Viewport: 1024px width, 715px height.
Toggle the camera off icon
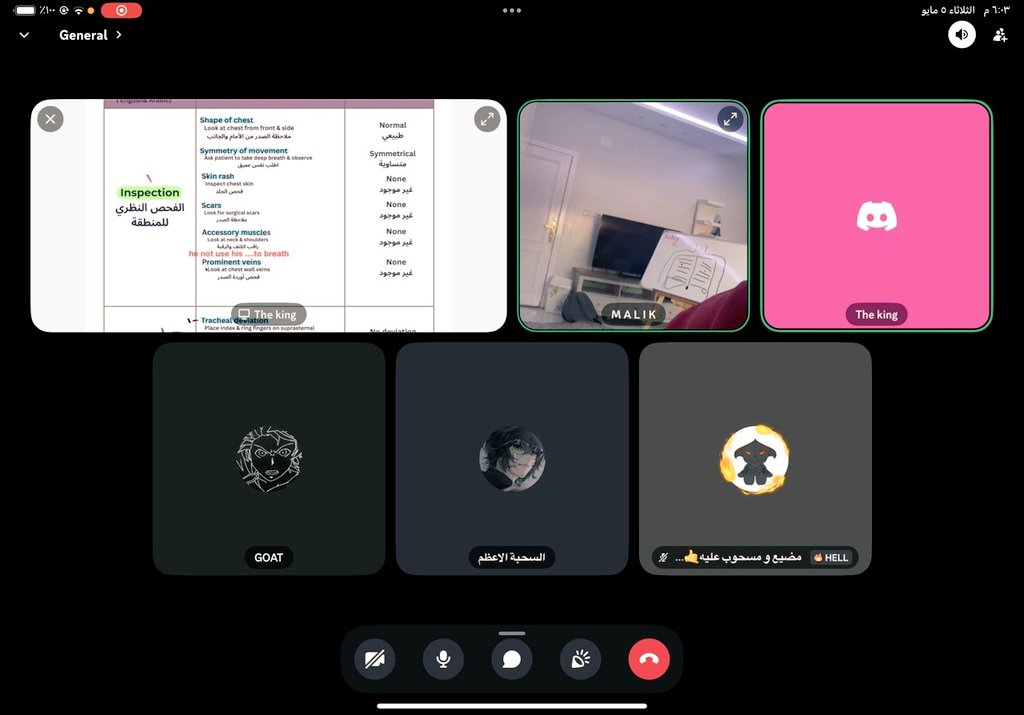[375, 659]
